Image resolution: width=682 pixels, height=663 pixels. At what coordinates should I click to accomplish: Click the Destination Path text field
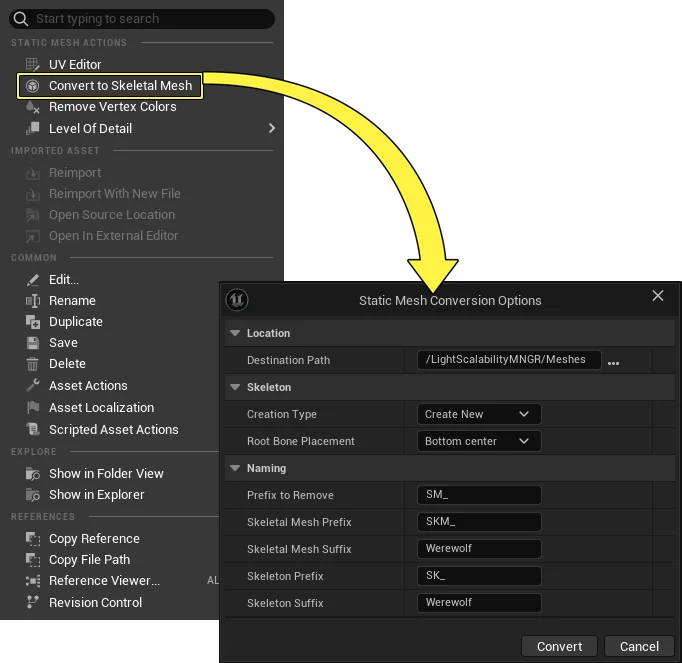(x=509, y=360)
